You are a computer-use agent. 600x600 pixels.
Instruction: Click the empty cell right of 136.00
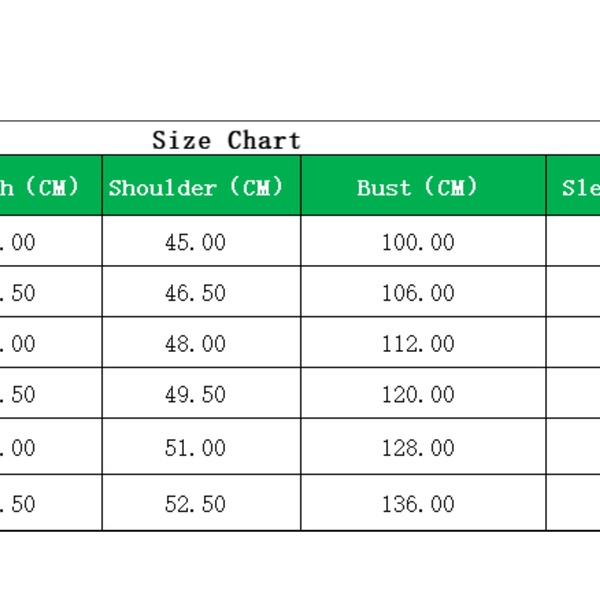point(574,504)
